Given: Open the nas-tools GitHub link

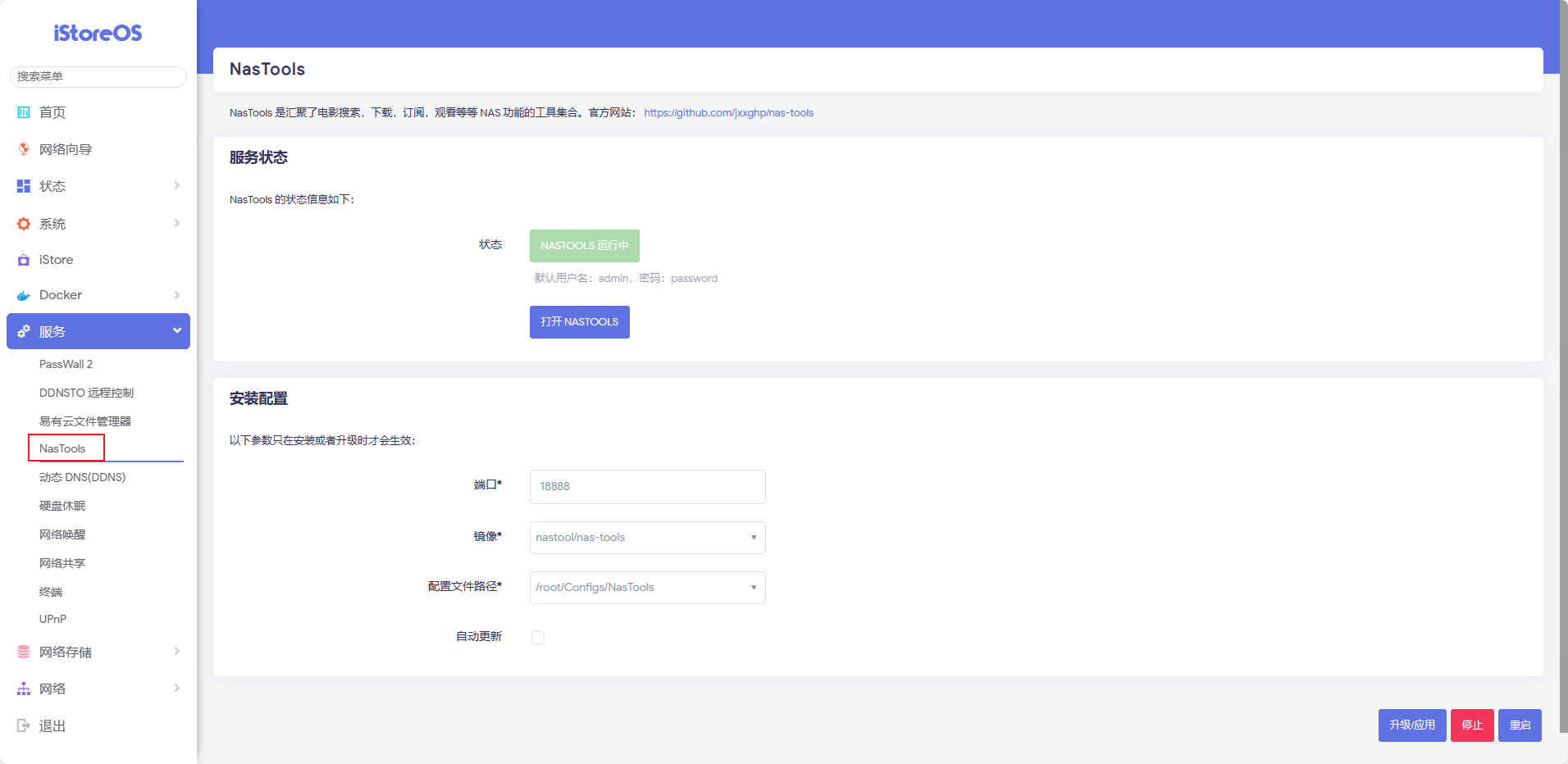Looking at the screenshot, I should click(x=728, y=113).
